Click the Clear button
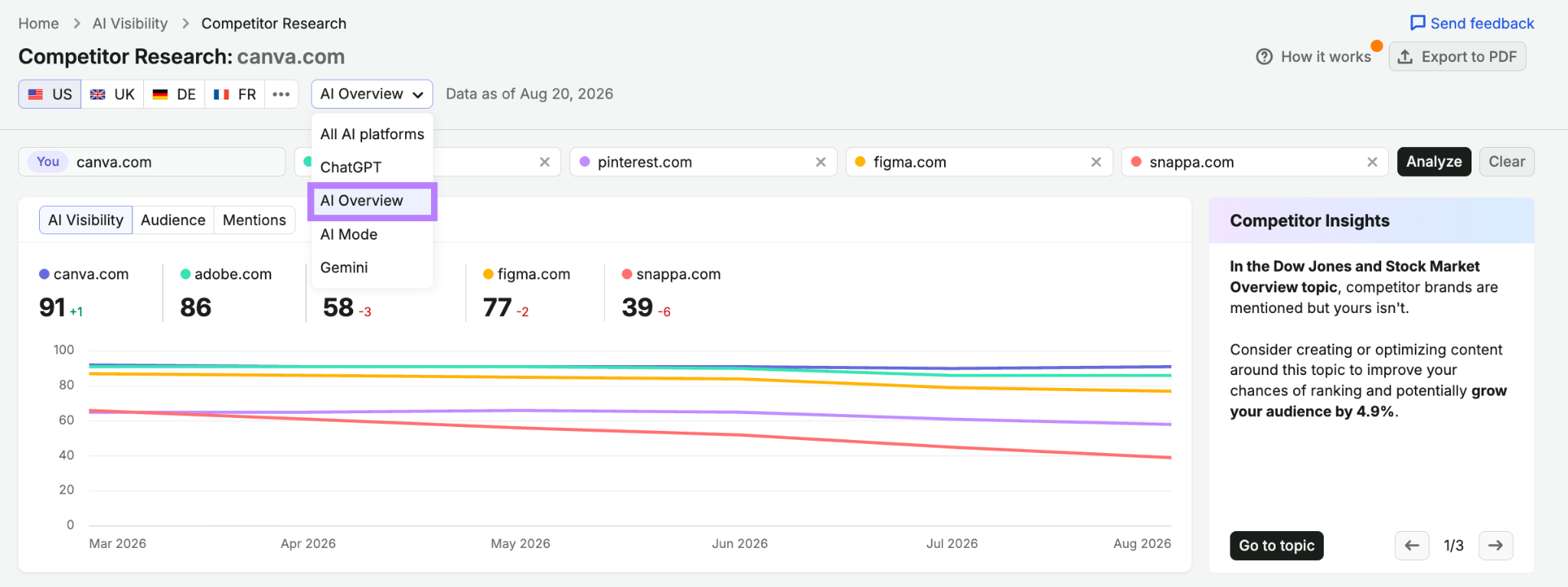Screen dimensions: 1568x587 pos(1507,161)
